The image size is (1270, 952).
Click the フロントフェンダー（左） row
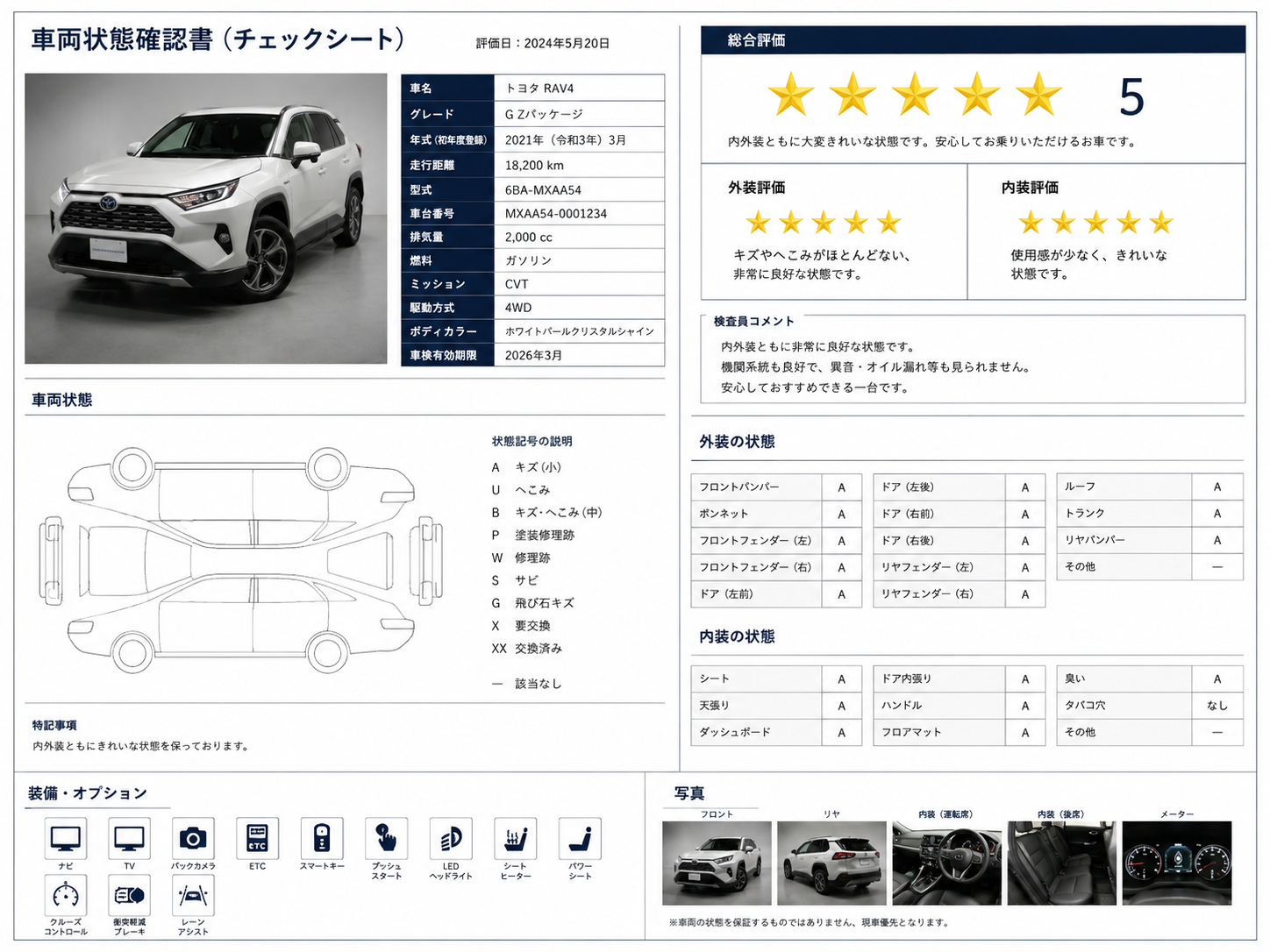click(x=776, y=541)
